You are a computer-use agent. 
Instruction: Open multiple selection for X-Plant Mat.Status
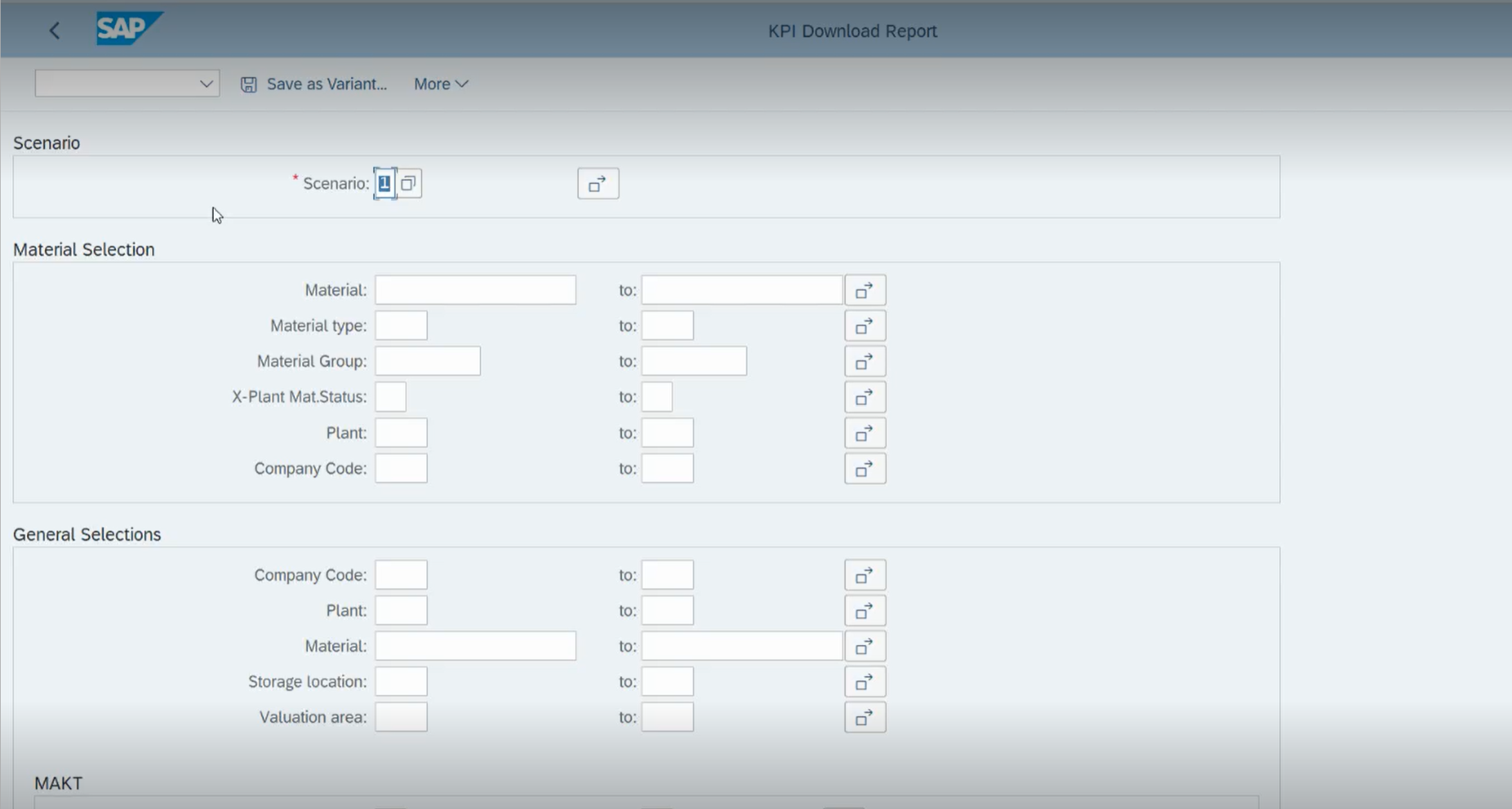(865, 397)
